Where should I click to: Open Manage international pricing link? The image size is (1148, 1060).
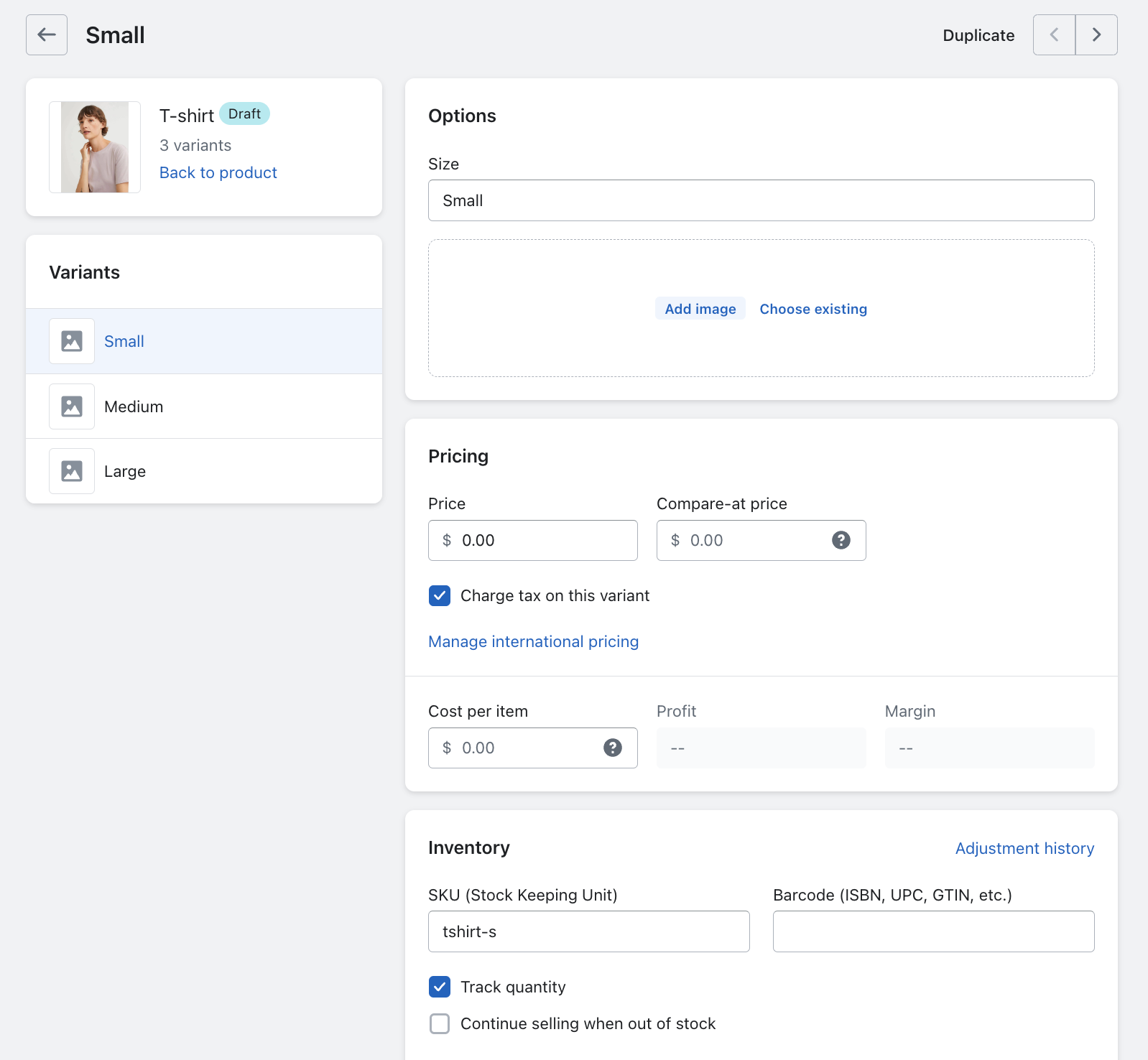[x=533, y=641]
